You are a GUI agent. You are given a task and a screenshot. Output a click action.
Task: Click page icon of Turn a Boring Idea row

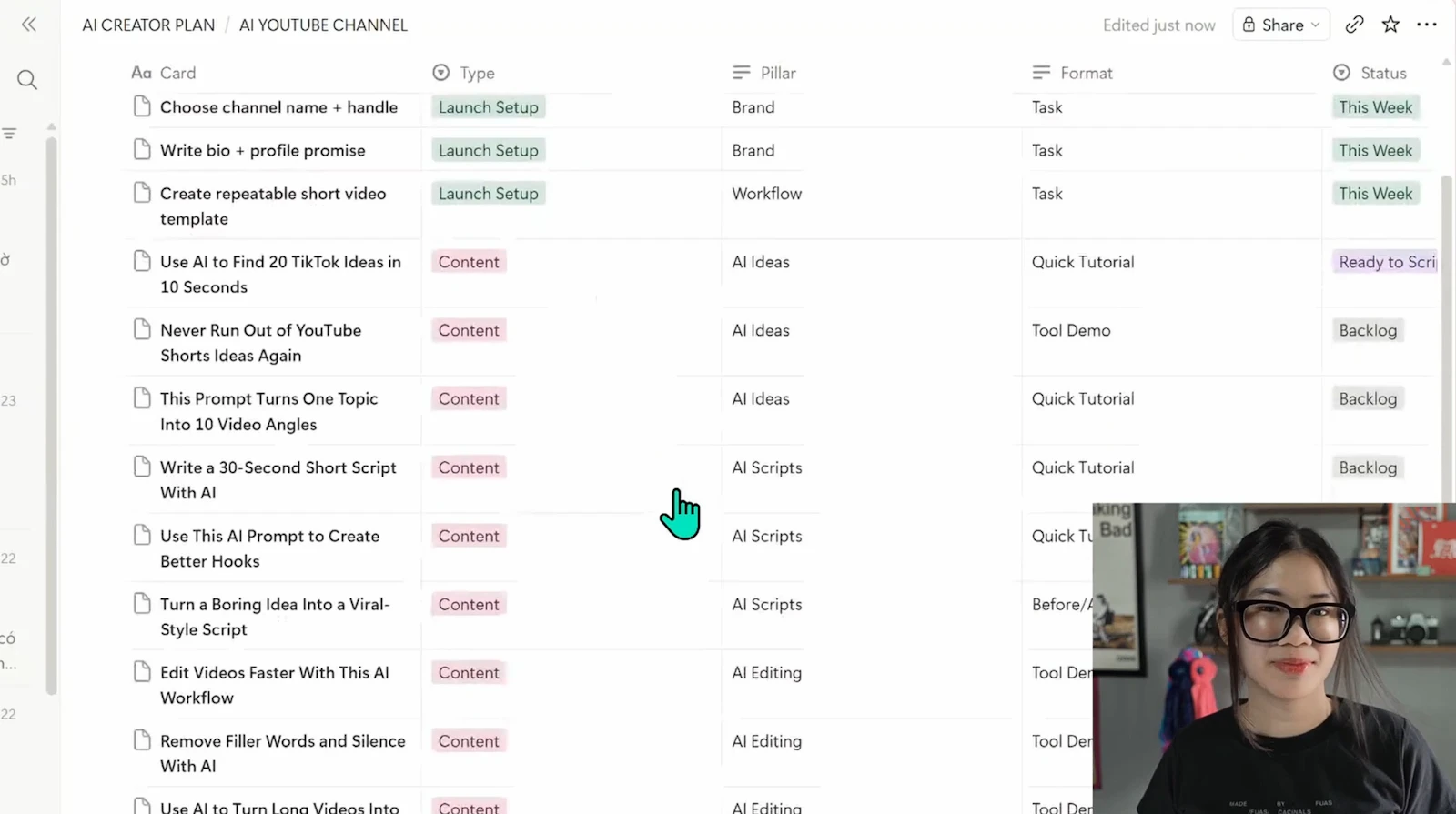pos(142,603)
